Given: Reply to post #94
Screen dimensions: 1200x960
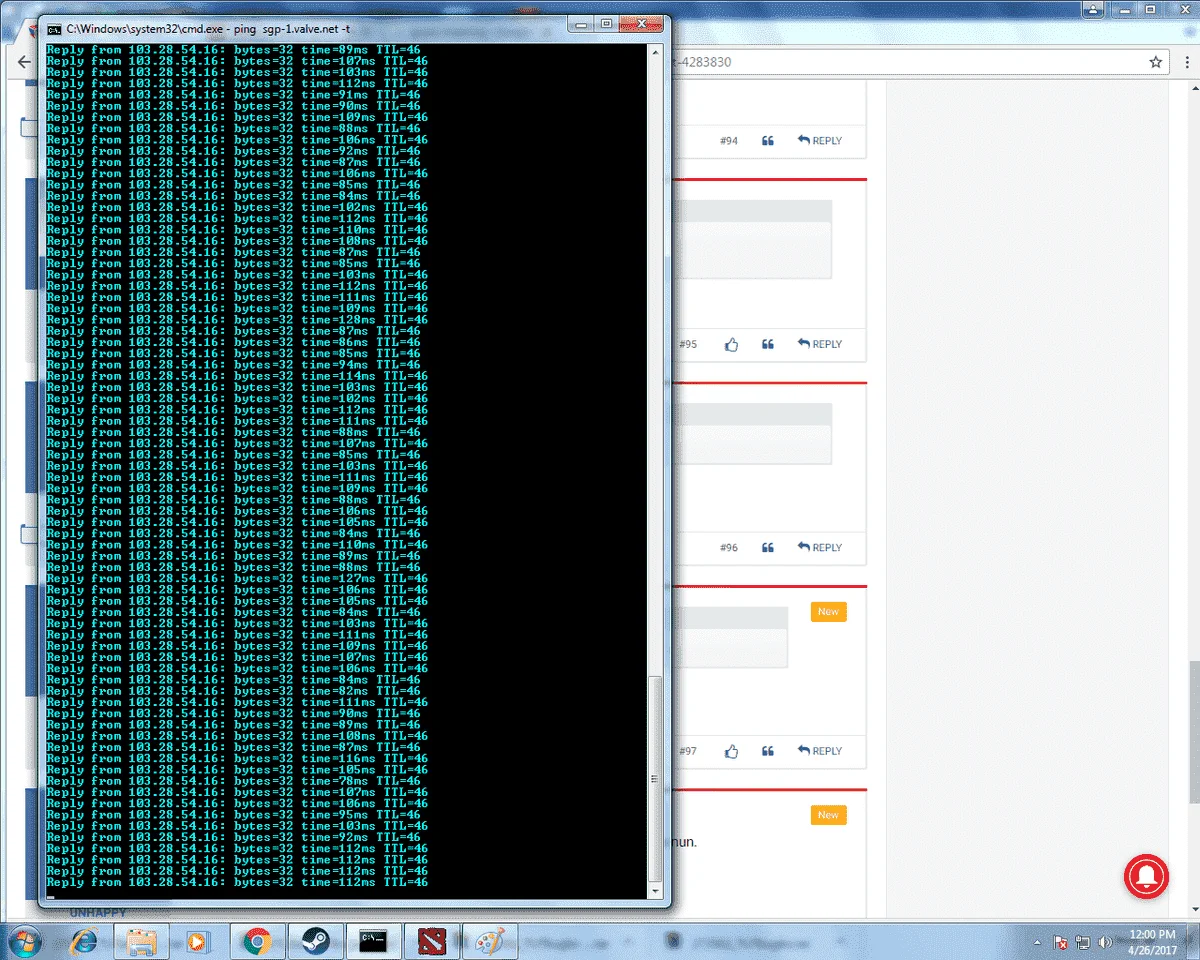Looking at the screenshot, I should pyautogui.click(x=820, y=141).
